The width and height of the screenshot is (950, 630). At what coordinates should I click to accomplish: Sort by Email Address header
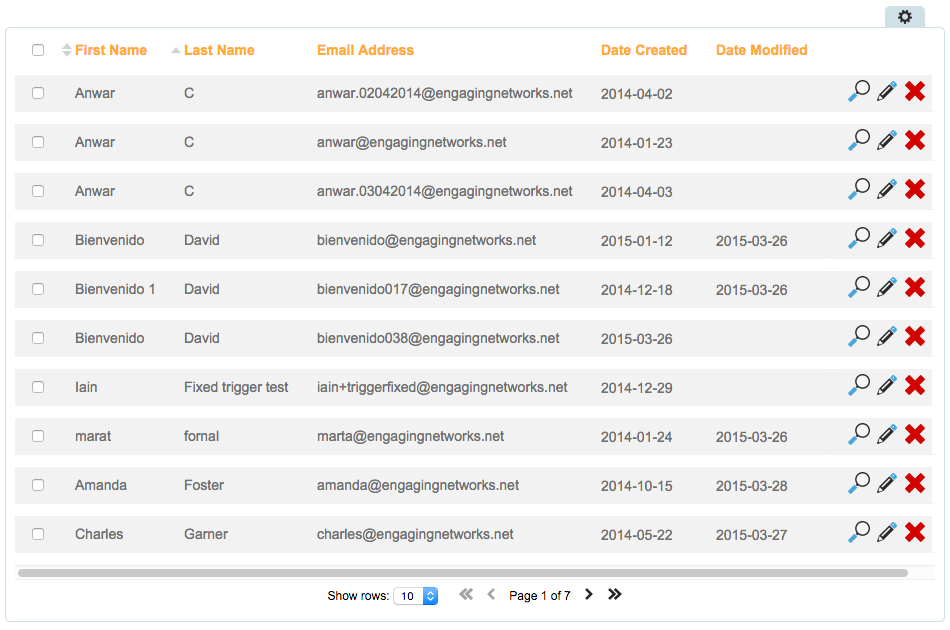(x=365, y=50)
